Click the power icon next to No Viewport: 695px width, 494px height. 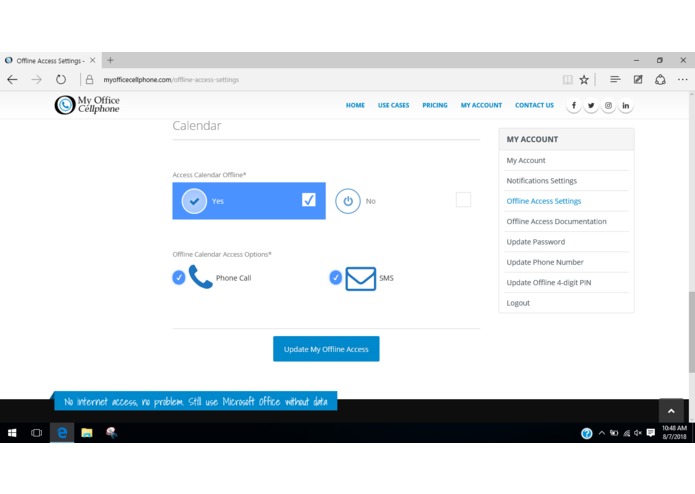pos(348,201)
